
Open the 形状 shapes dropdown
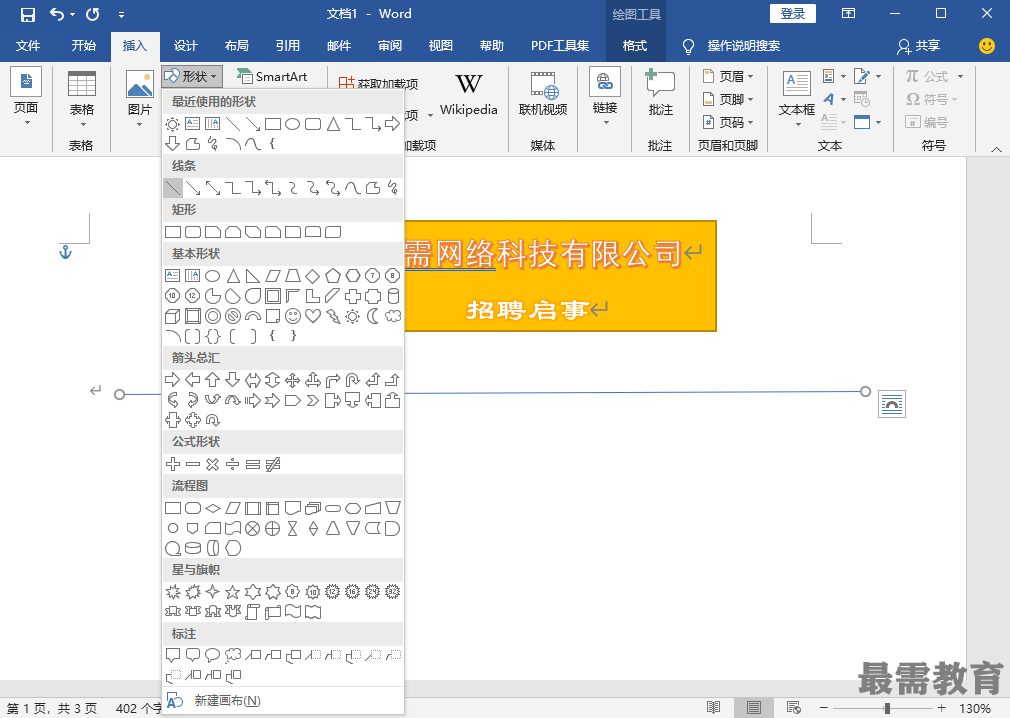192,77
